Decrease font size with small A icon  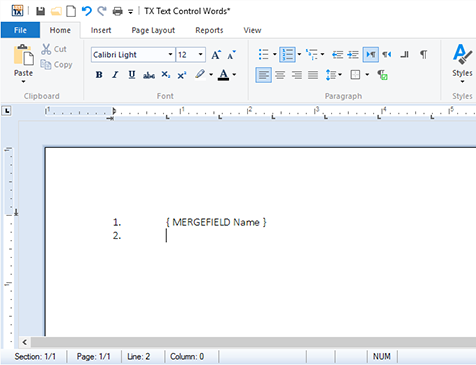tap(231, 55)
